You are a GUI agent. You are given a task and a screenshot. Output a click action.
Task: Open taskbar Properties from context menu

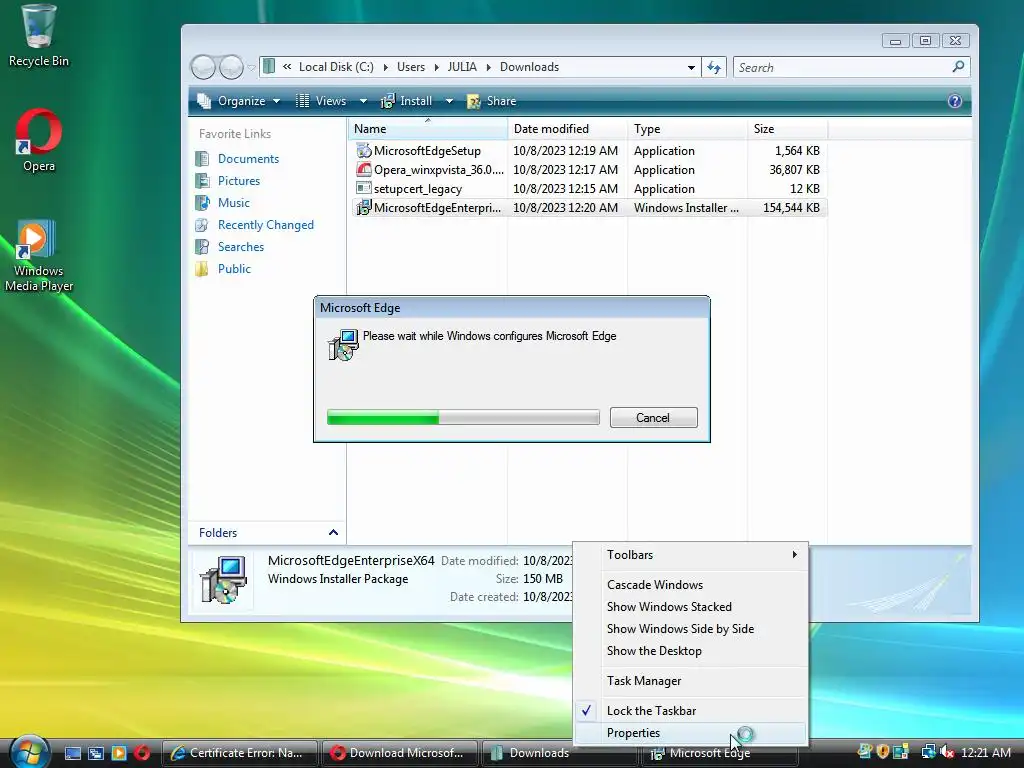[691, 733]
